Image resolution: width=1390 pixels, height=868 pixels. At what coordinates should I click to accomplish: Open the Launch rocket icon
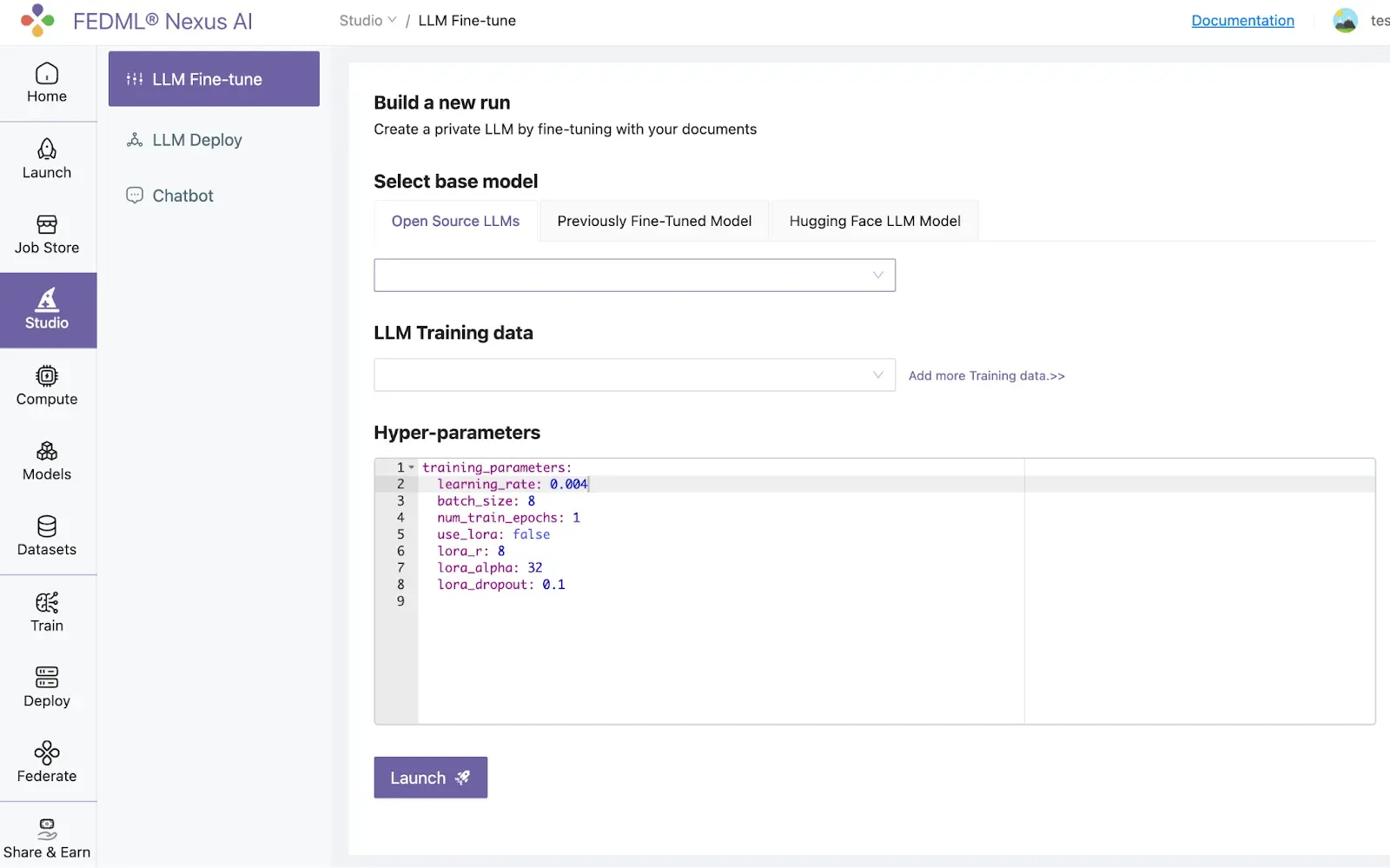47,149
